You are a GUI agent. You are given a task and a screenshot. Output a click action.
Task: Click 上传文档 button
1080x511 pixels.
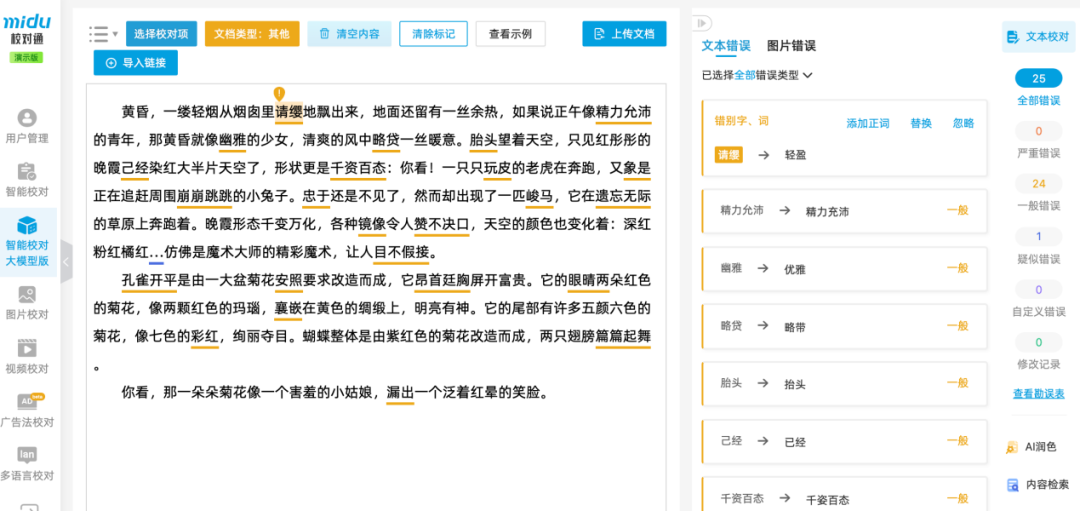[x=624, y=34]
